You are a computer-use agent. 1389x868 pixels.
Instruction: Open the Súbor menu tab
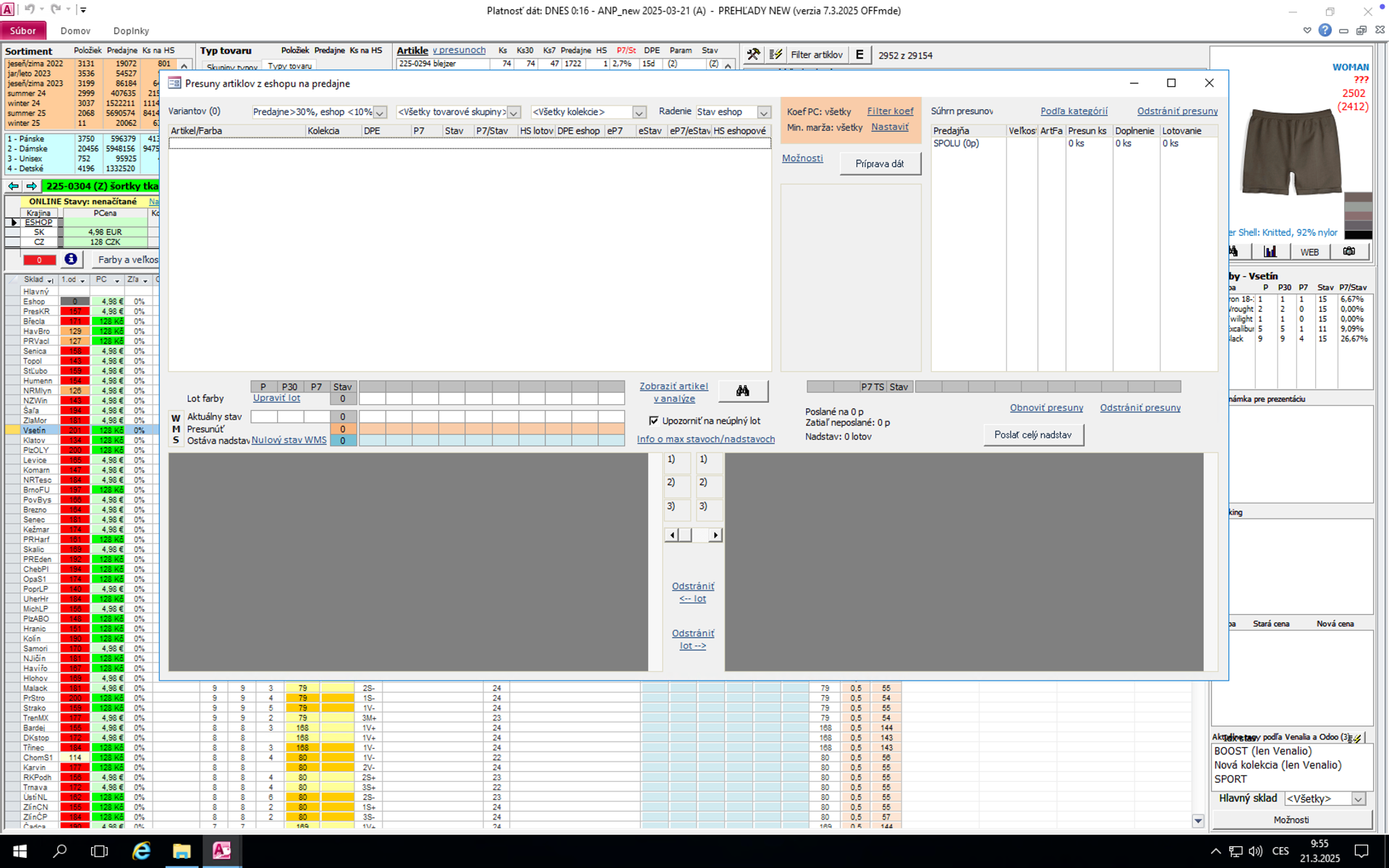23,31
